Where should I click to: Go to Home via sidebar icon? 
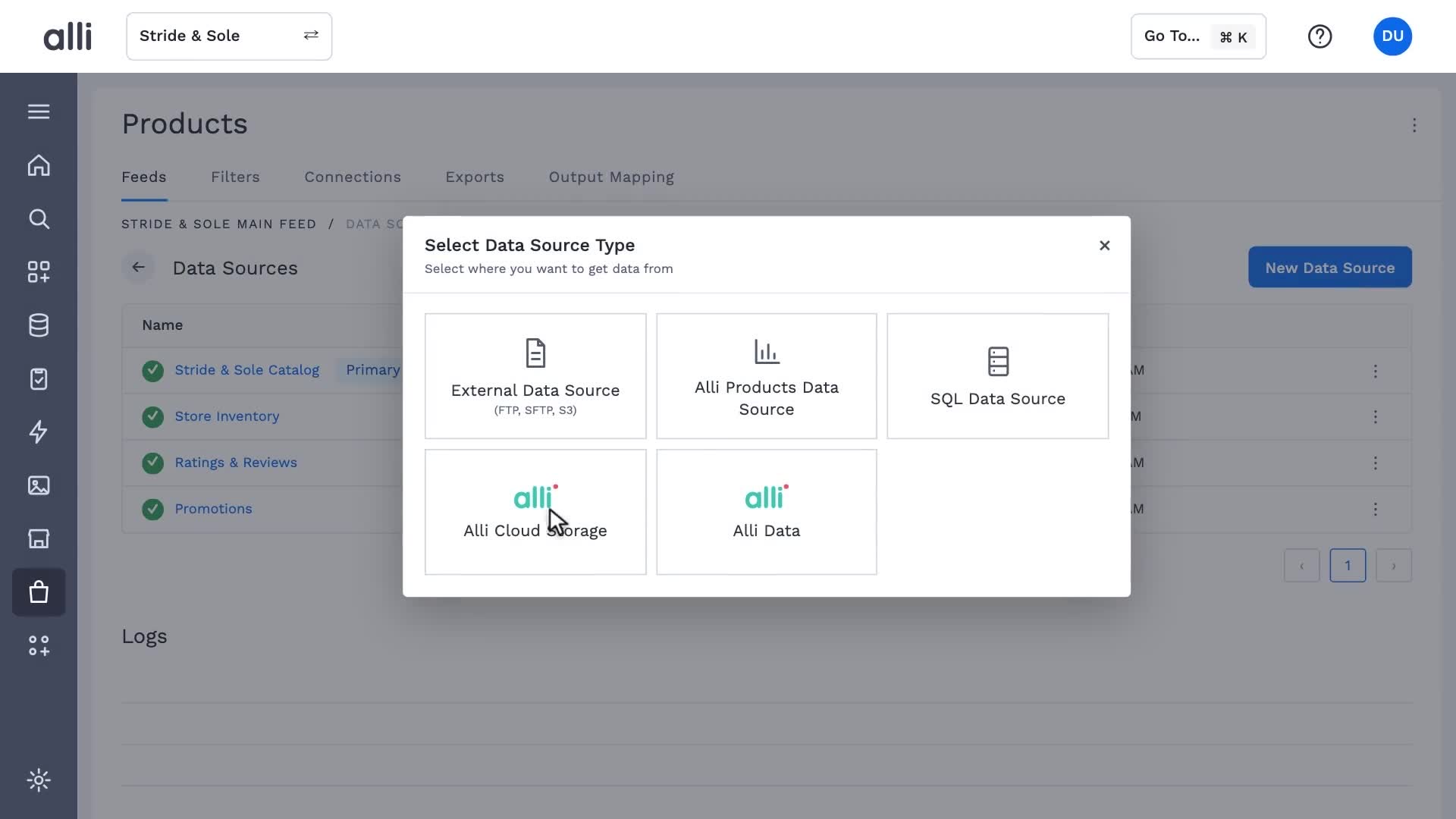(39, 165)
